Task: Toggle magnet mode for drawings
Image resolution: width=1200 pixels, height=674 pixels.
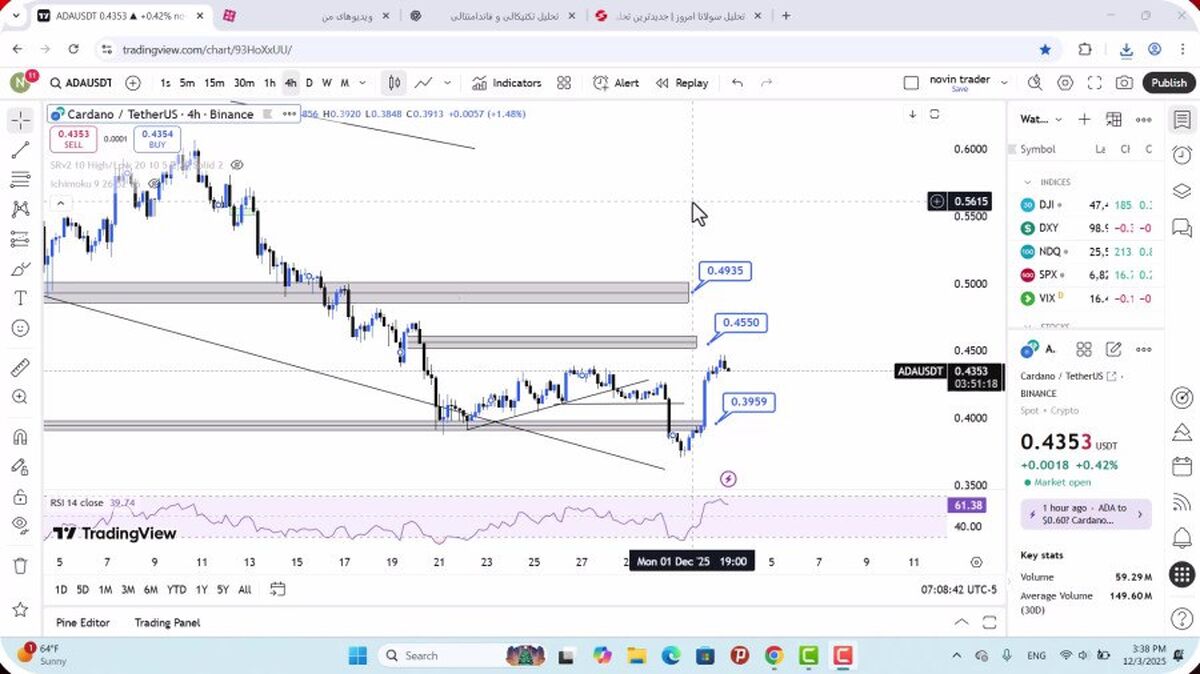Action: [x=20, y=437]
